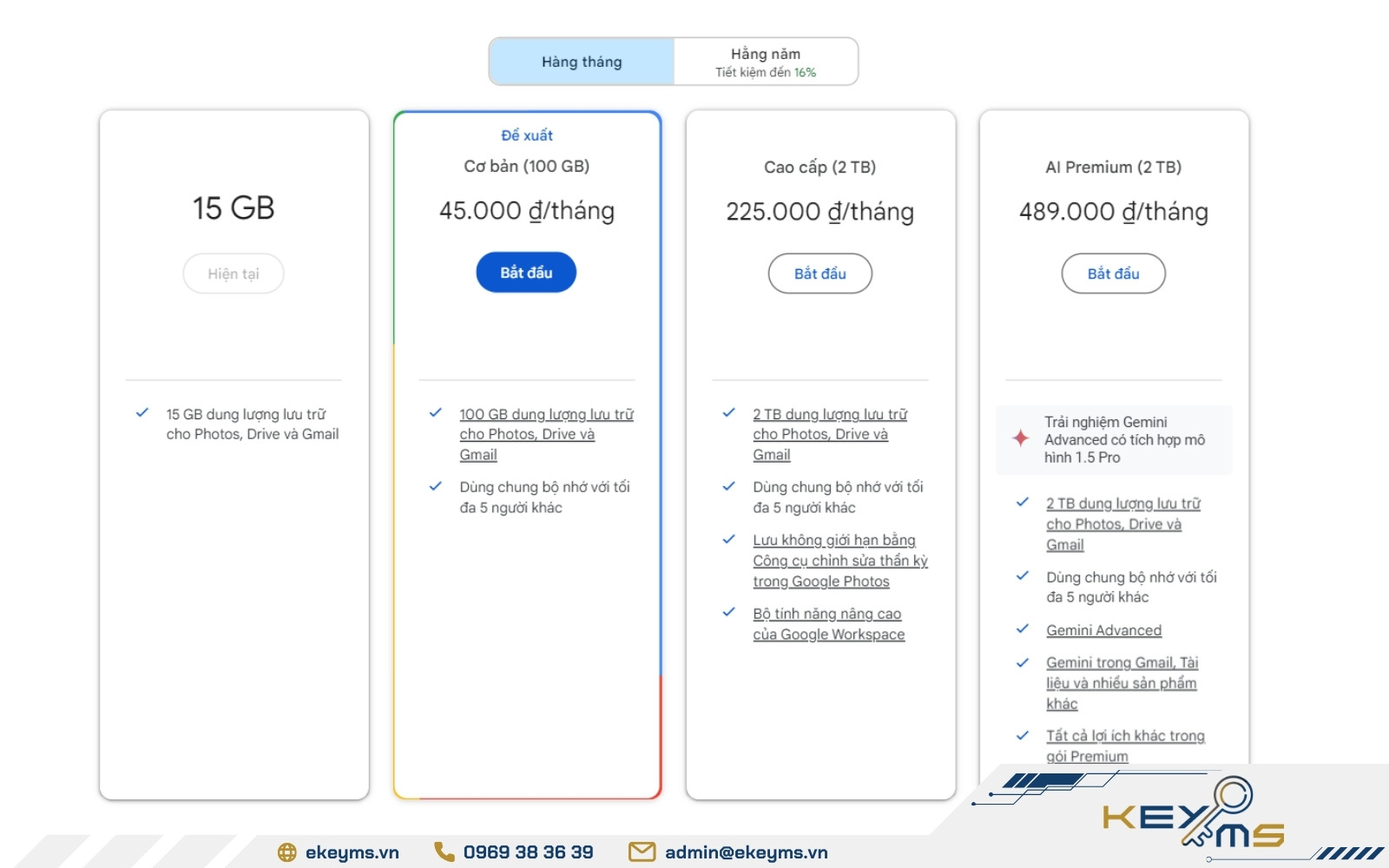Click the Trải nghiệm Gemini Advanced banner text

[1124, 439]
